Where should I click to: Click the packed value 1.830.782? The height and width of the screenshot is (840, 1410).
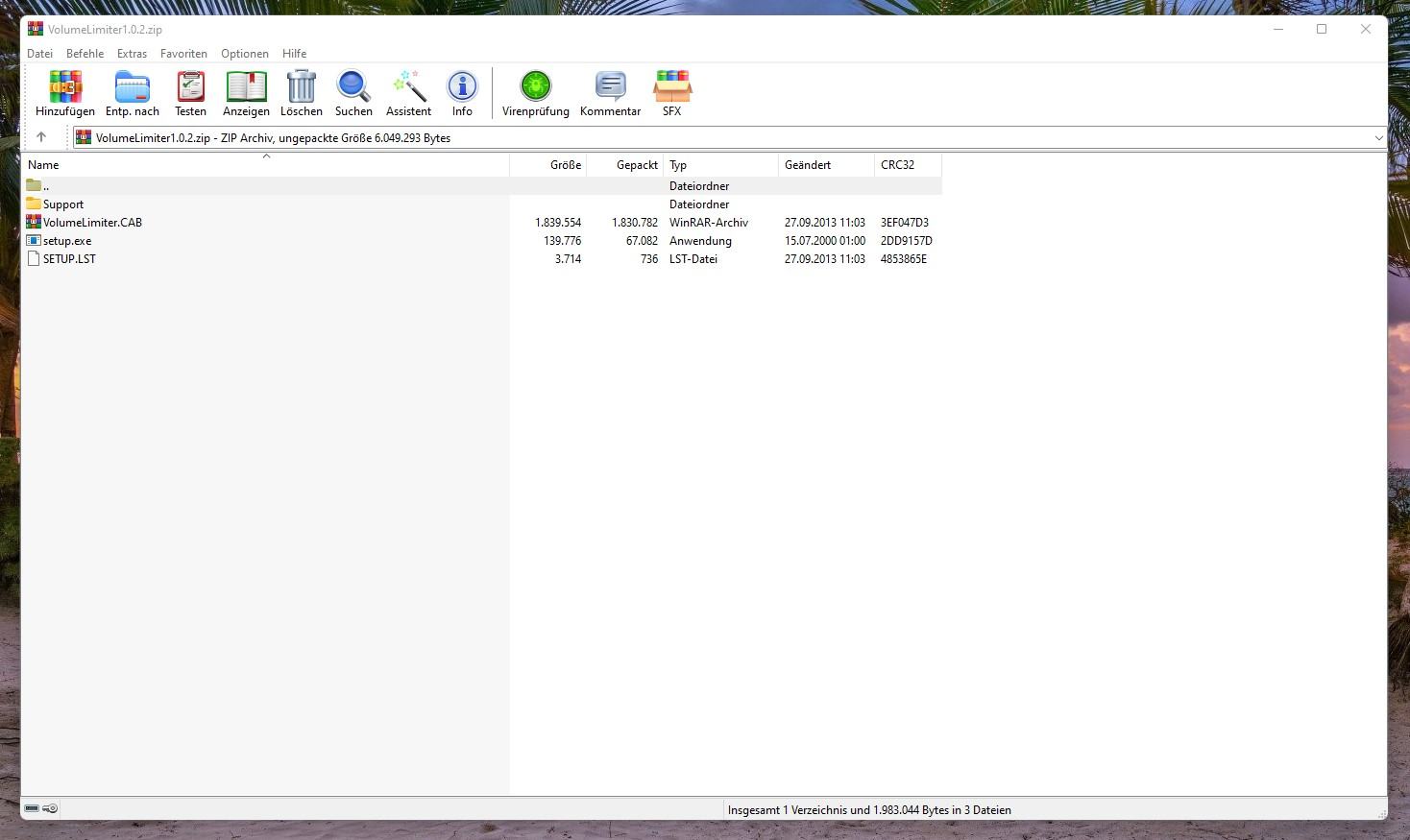tap(635, 223)
